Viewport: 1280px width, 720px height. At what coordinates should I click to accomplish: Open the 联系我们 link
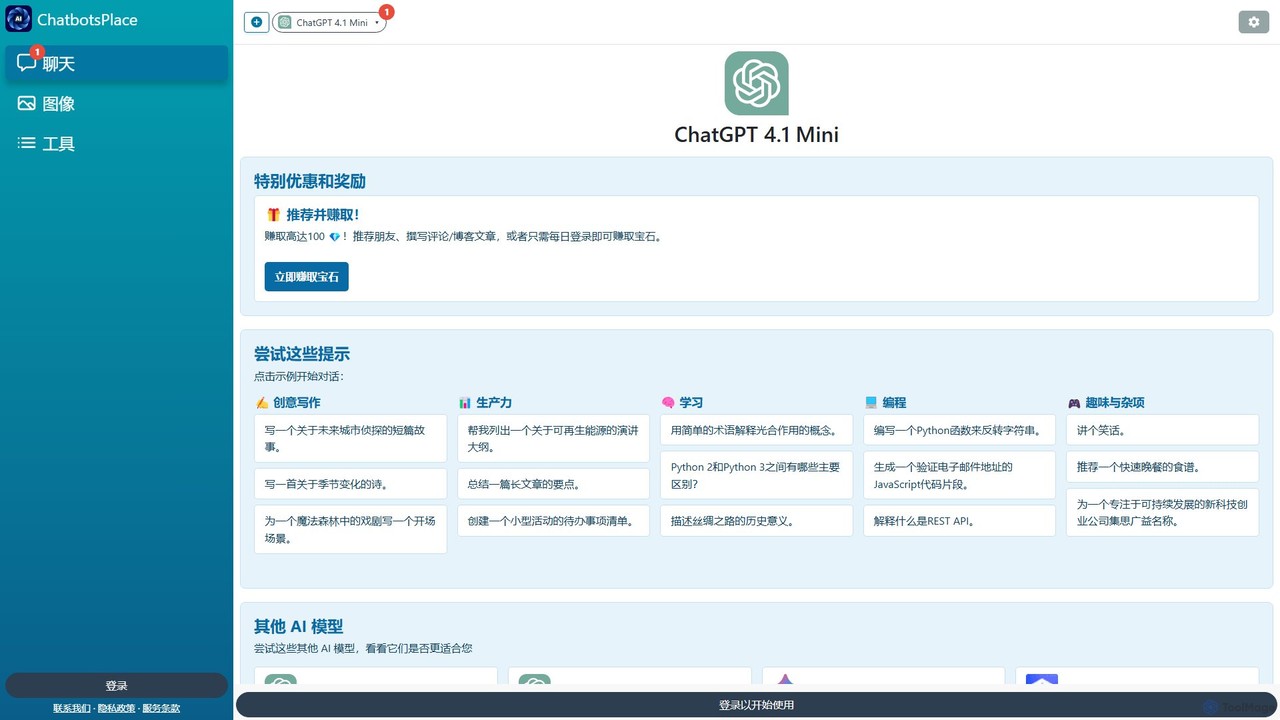click(72, 708)
